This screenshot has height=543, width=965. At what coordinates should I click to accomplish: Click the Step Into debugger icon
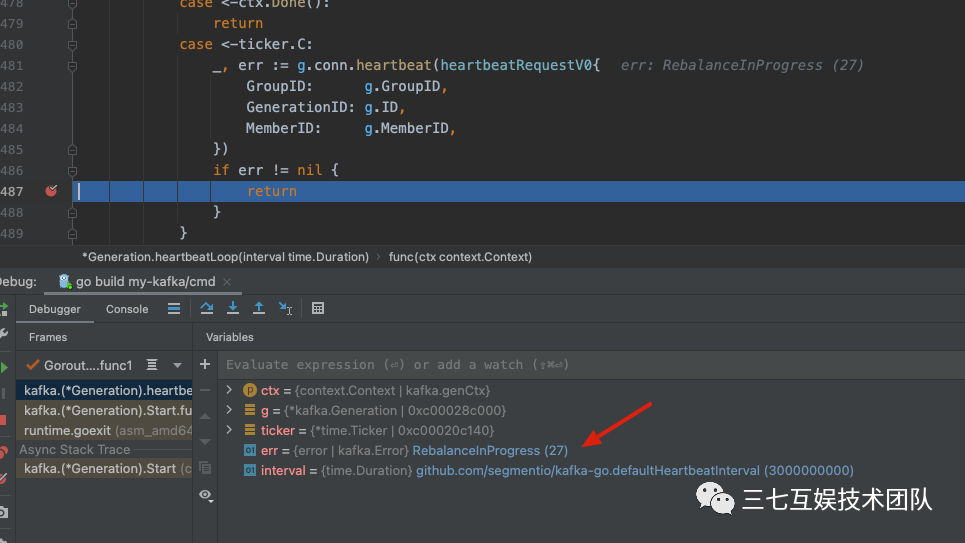coord(233,308)
